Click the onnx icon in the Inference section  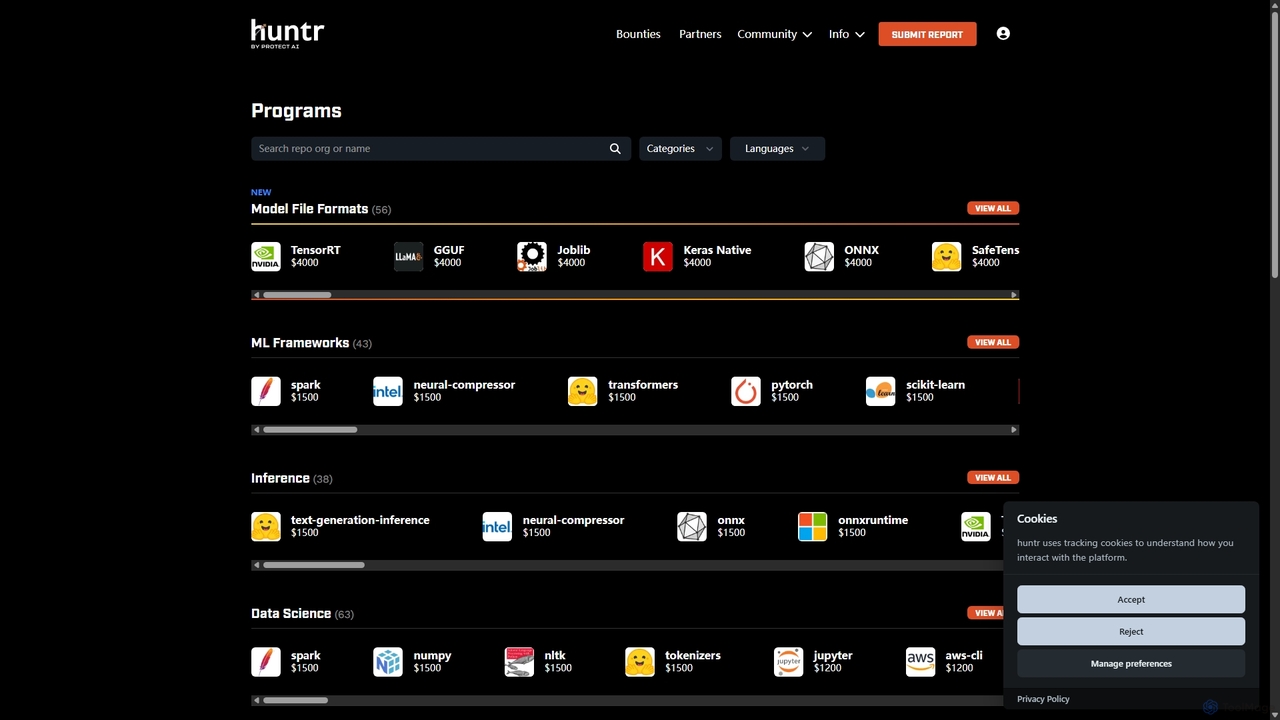click(x=692, y=527)
